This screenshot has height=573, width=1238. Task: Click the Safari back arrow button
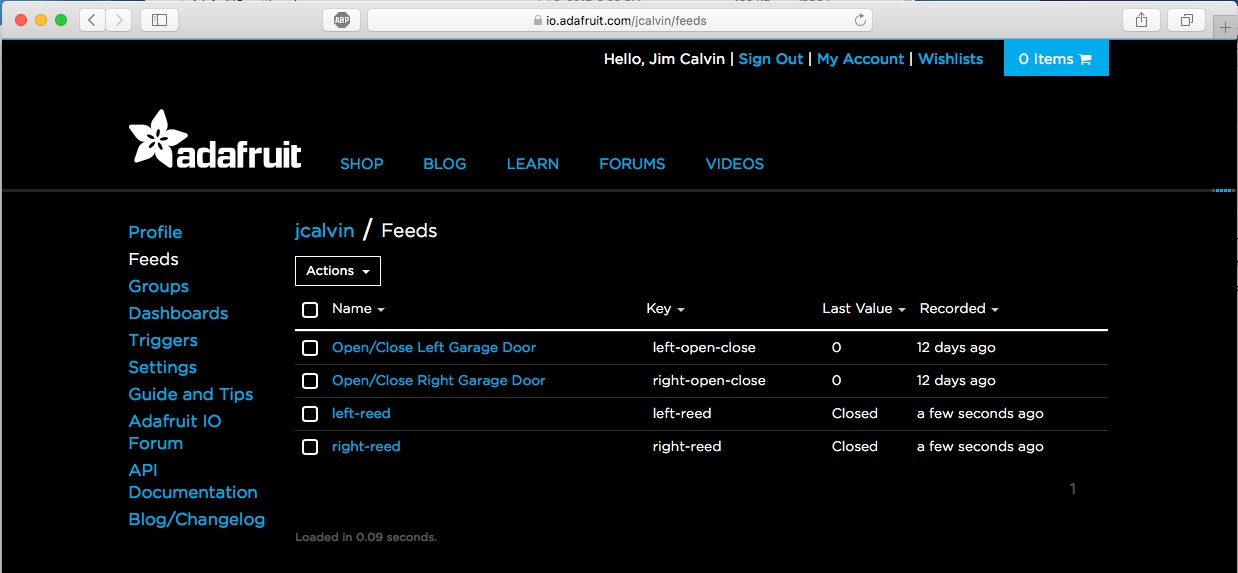pos(92,20)
